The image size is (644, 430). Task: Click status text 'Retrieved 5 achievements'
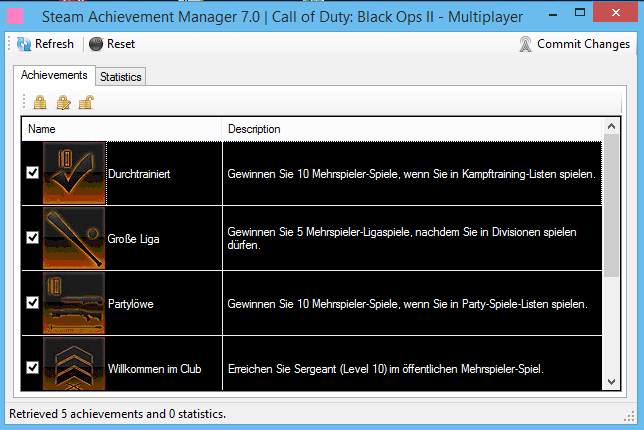117,414
